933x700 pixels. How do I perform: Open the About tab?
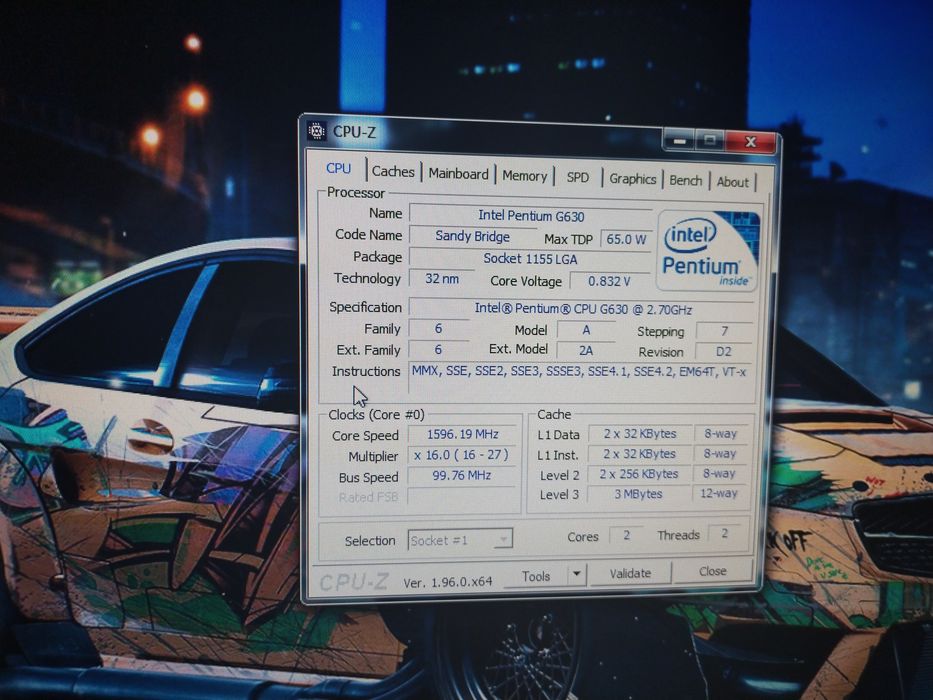[x=732, y=182]
